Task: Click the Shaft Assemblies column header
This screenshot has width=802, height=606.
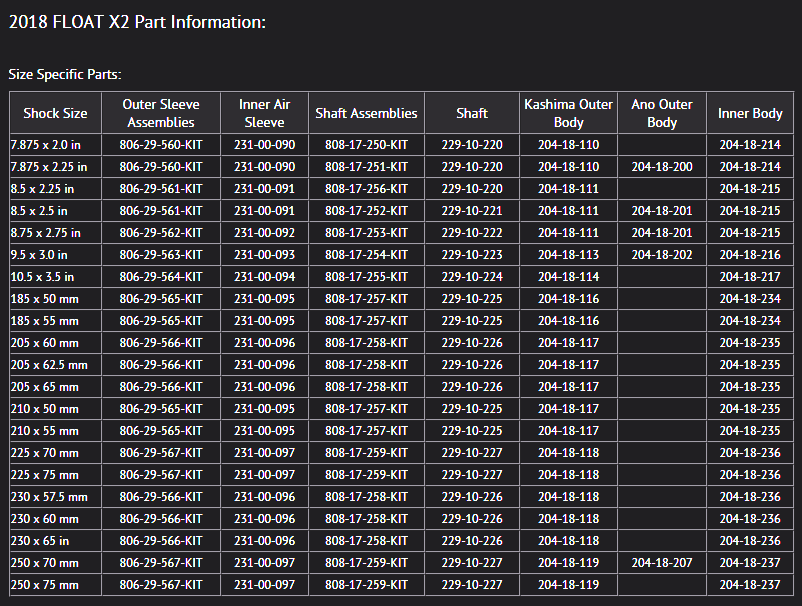Action: (366, 113)
